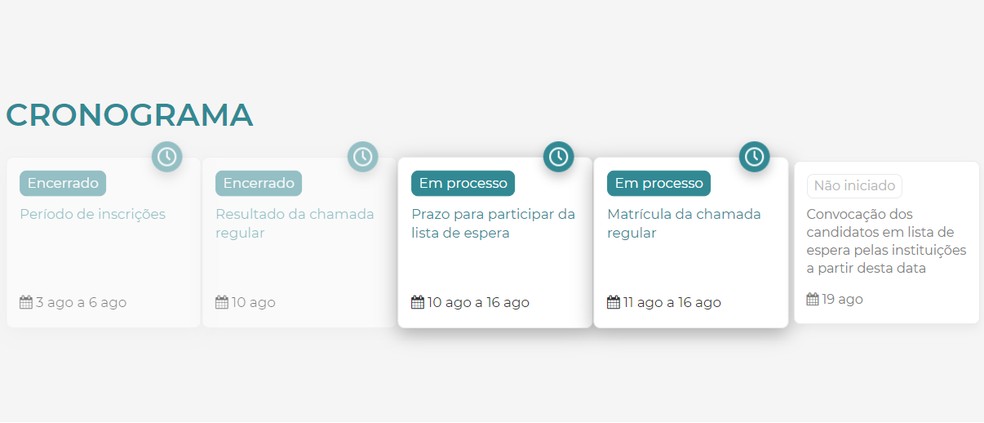This screenshot has width=984, height=423.
Task: Click Em processo badge on lista de espera card
Action: 463,183
